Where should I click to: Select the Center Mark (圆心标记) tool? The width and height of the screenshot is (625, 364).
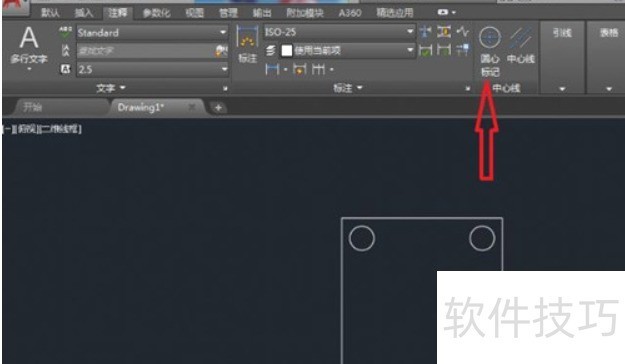(490, 52)
